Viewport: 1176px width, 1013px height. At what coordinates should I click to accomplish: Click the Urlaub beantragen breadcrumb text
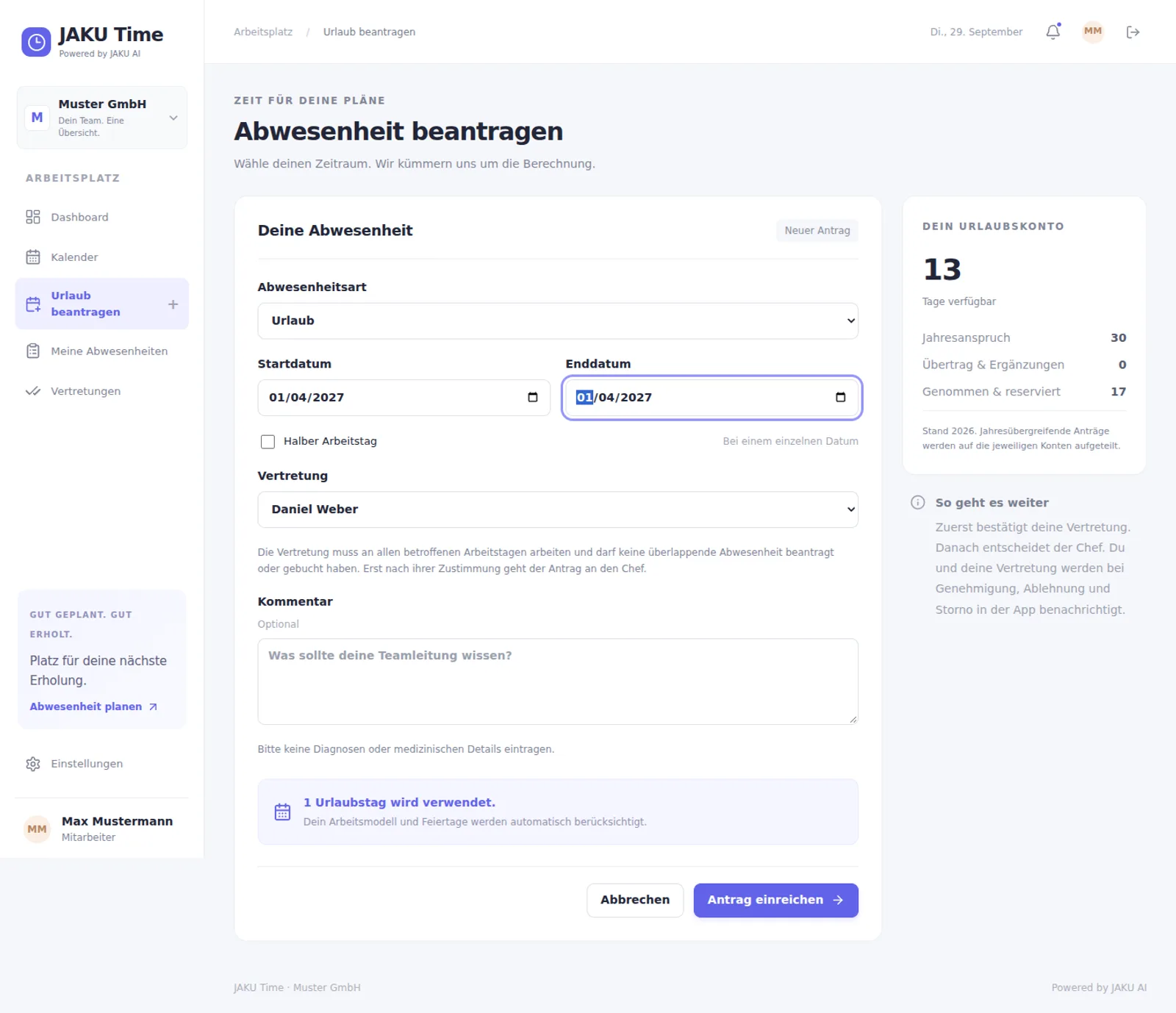pyautogui.click(x=369, y=32)
